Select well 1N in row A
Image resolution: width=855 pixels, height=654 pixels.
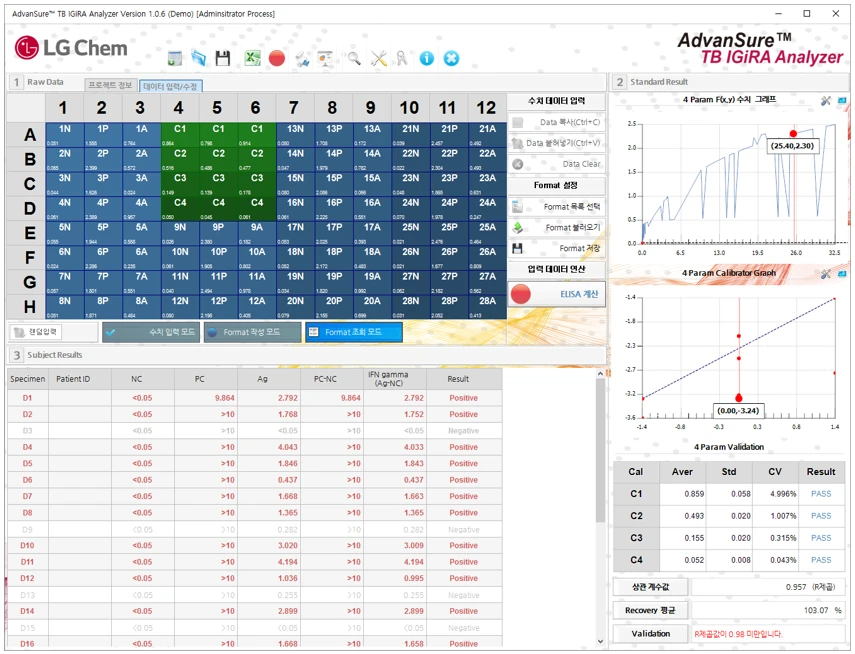[x=64, y=135]
